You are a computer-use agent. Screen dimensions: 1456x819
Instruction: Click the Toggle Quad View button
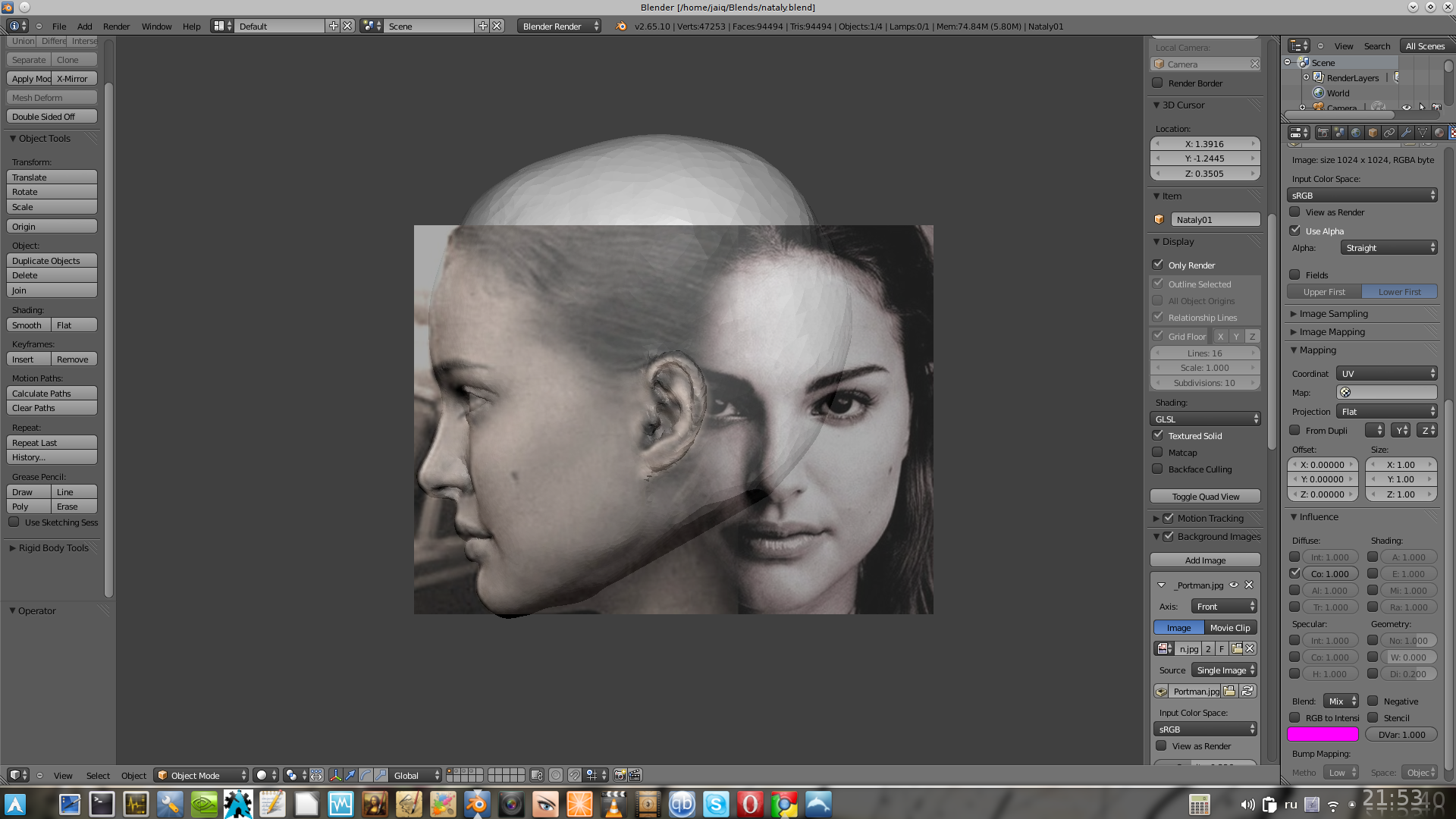(1205, 496)
